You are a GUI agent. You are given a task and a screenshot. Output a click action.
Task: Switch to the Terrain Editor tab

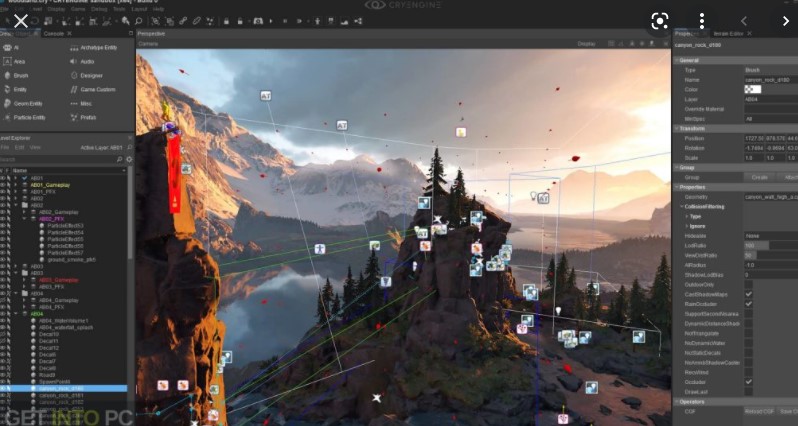(728, 34)
